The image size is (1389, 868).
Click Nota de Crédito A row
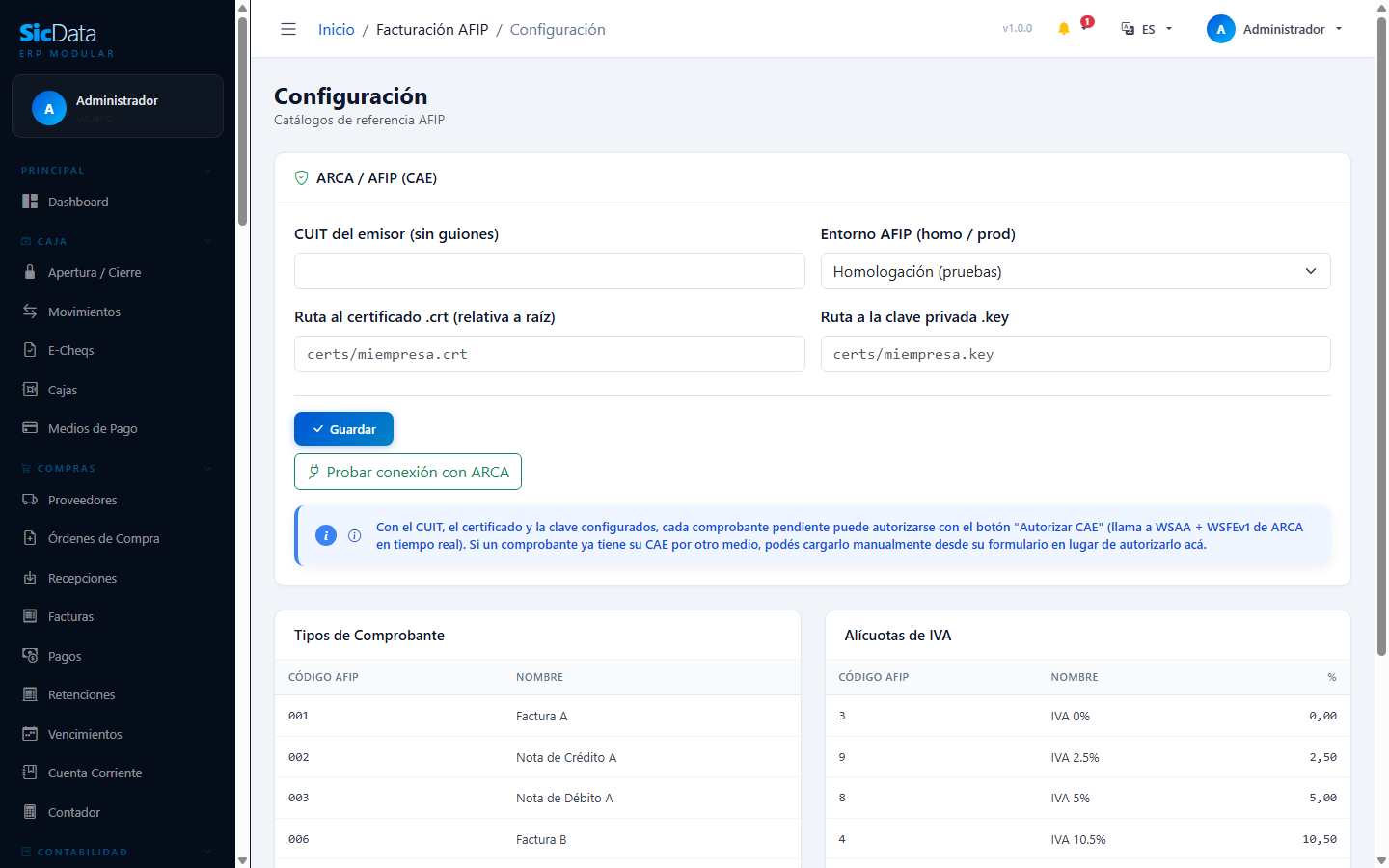(x=566, y=757)
